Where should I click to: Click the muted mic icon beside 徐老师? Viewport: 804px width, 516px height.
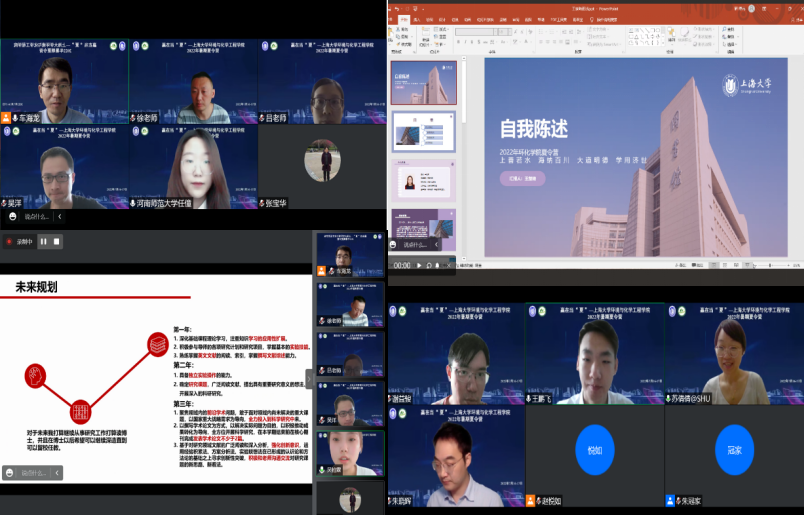pos(132,118)
